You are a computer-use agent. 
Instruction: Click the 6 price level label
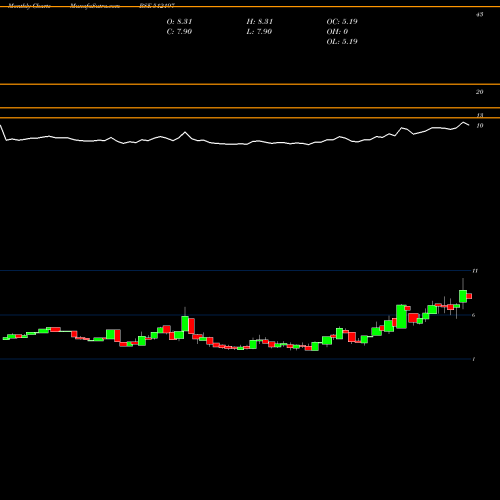coord(474,315)
